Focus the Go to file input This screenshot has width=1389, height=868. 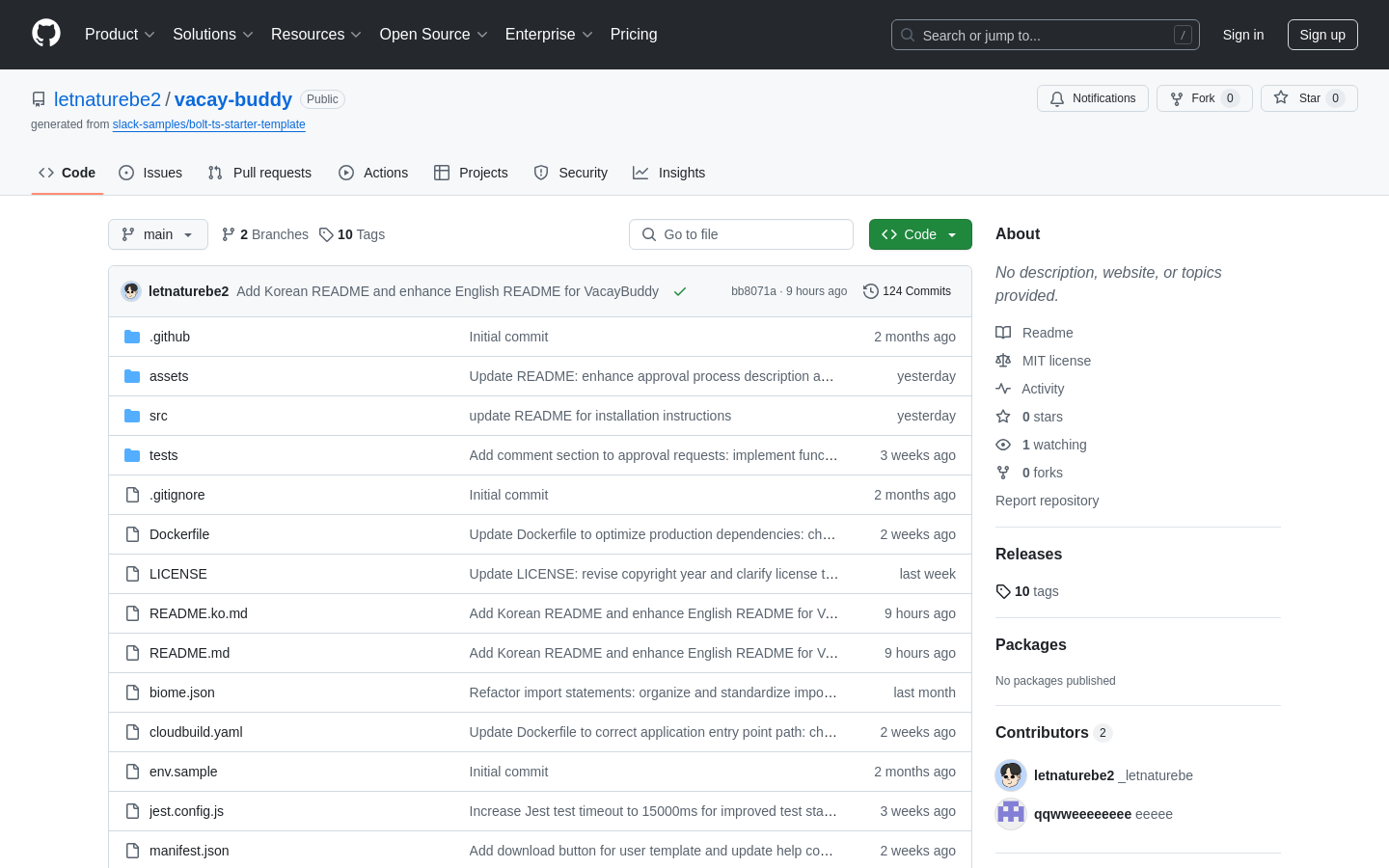(741, 234)
